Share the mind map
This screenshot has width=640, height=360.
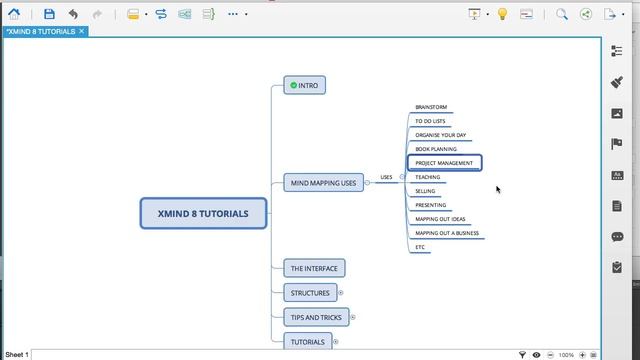(586, 14)
